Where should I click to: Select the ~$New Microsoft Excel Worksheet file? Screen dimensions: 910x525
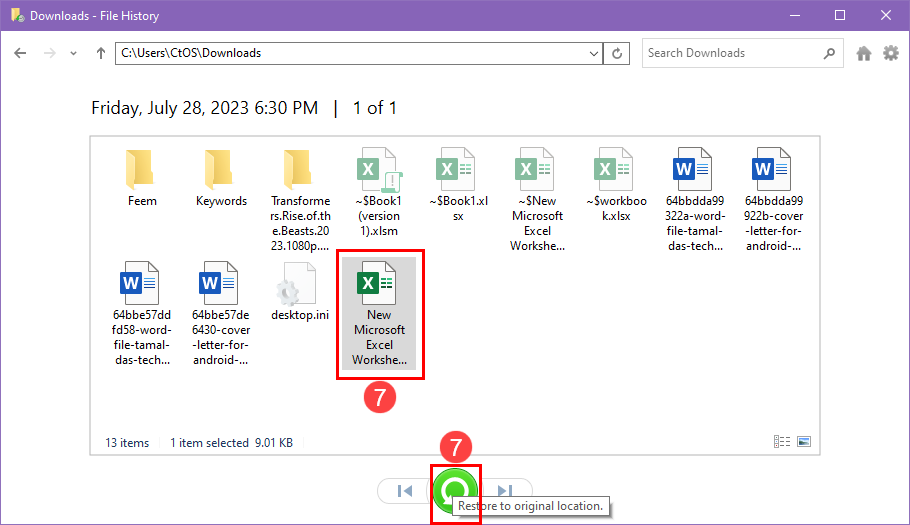(537, 199)
